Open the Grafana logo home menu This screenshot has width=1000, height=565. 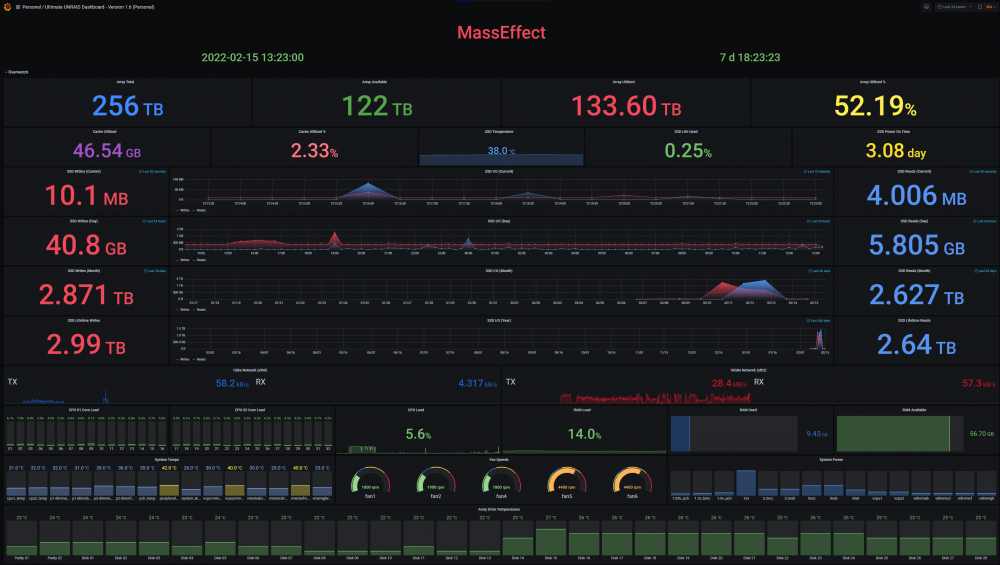click(x=8, y=7)
